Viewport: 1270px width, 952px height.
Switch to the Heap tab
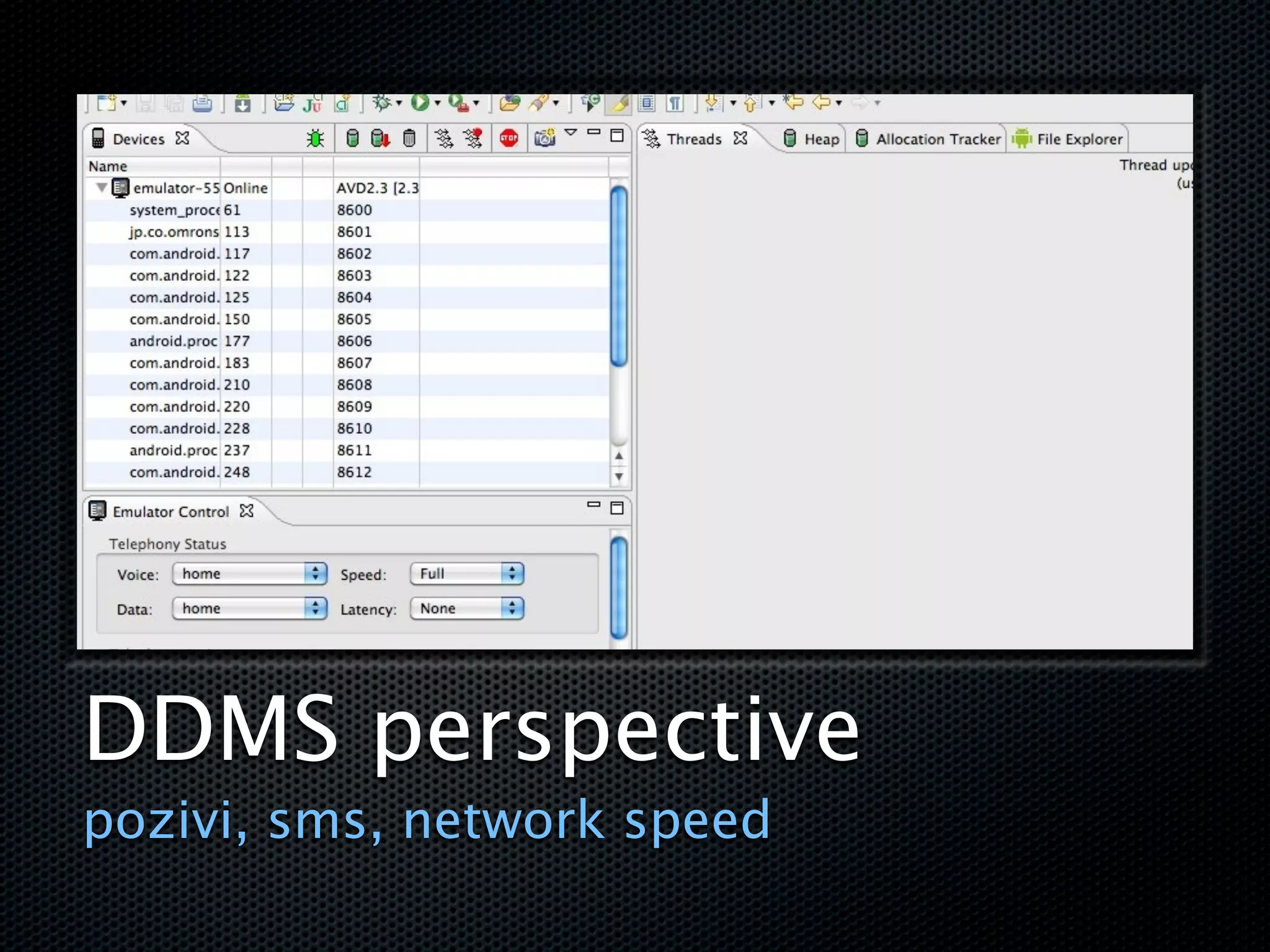(x=812, y=139)
